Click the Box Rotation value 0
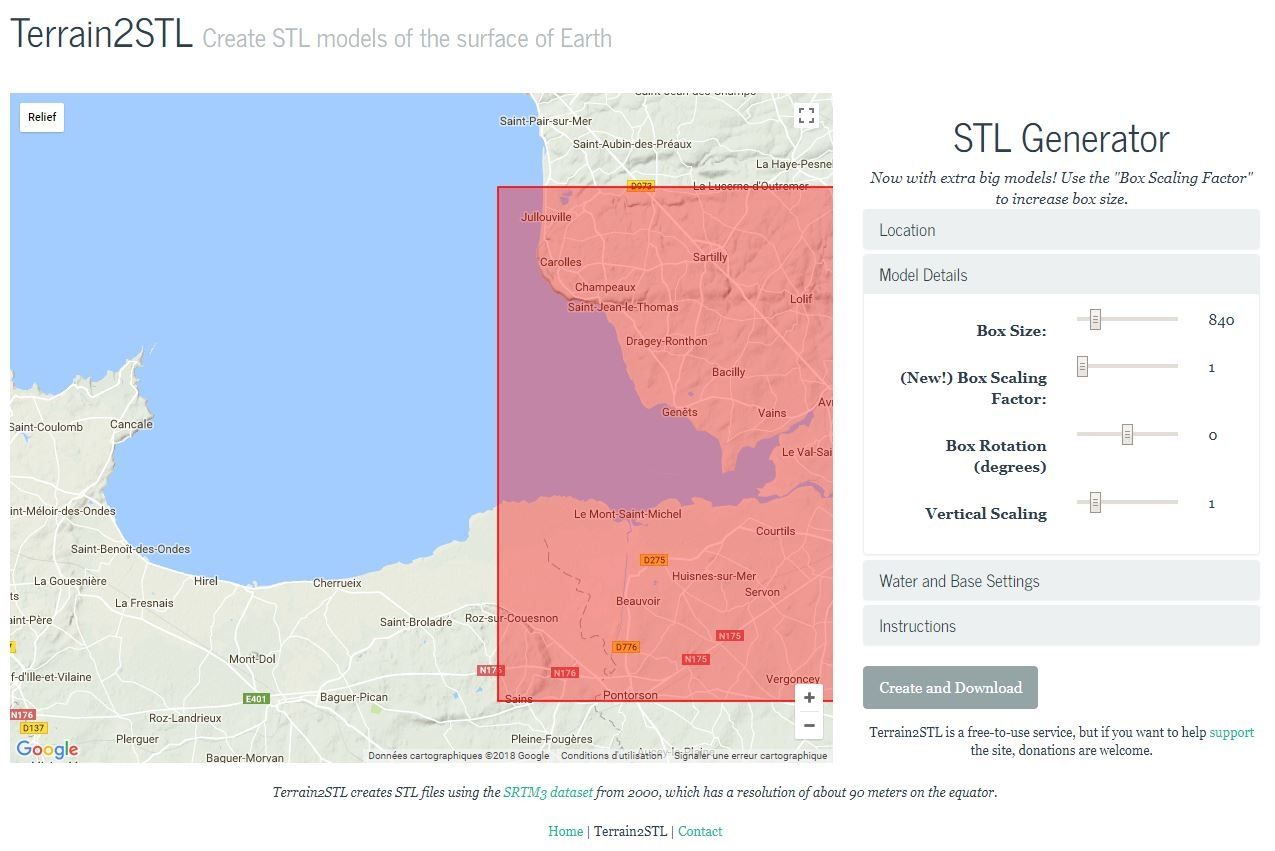 click(1213, 436)
